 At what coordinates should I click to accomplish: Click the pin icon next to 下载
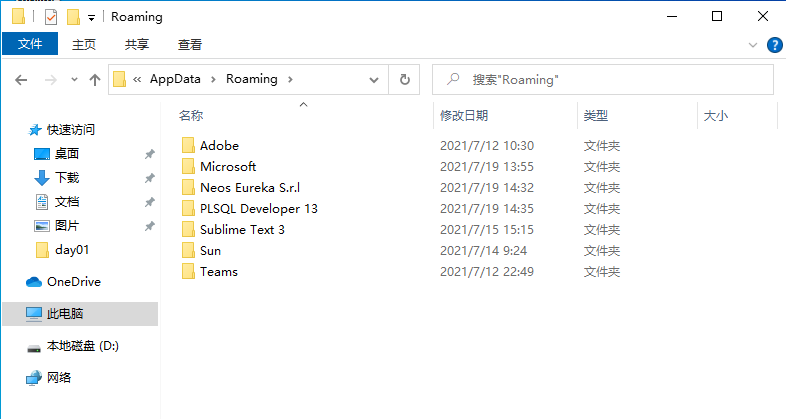point(149,178)
